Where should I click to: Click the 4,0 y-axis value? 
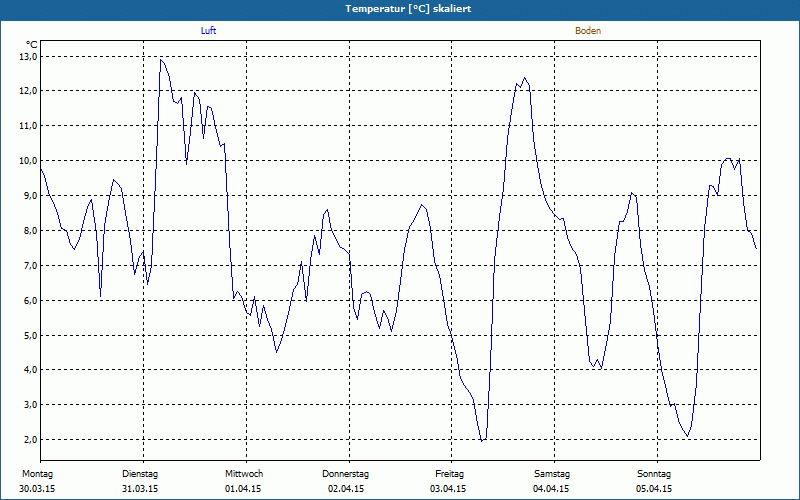(x=31, y=370)
